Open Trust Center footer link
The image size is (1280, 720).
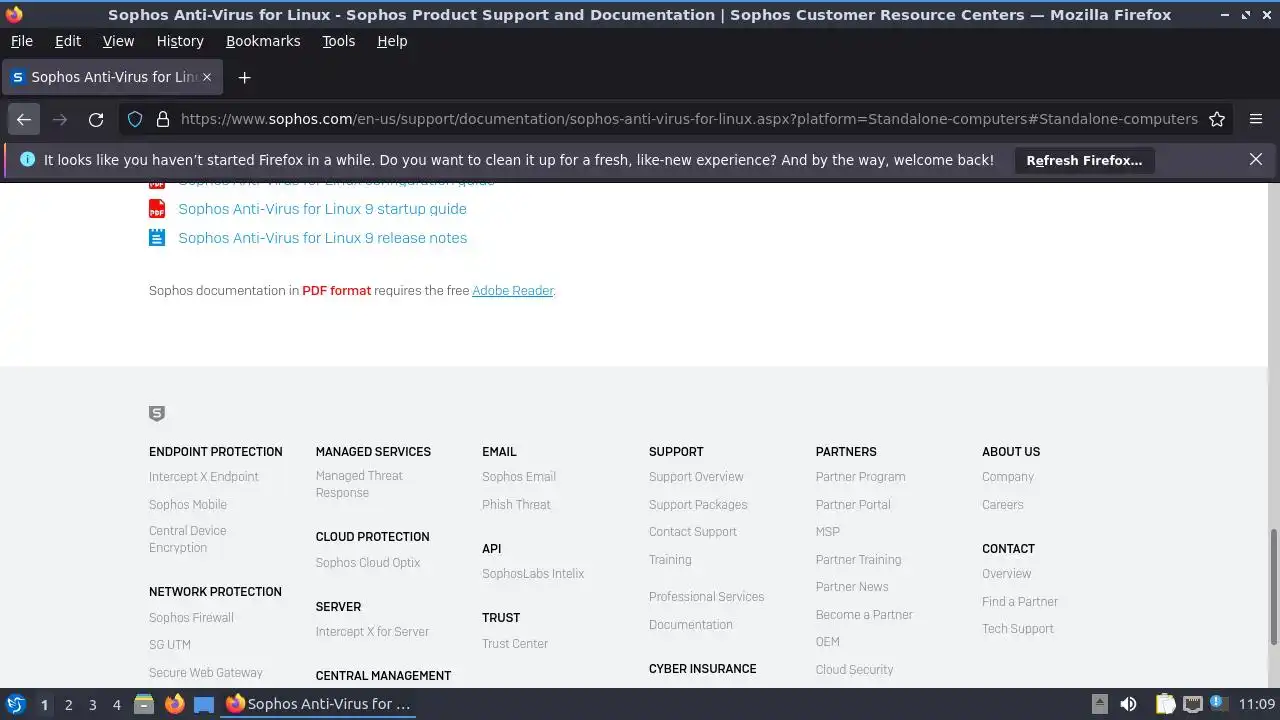pyautogui.click(x=515, y=644)
